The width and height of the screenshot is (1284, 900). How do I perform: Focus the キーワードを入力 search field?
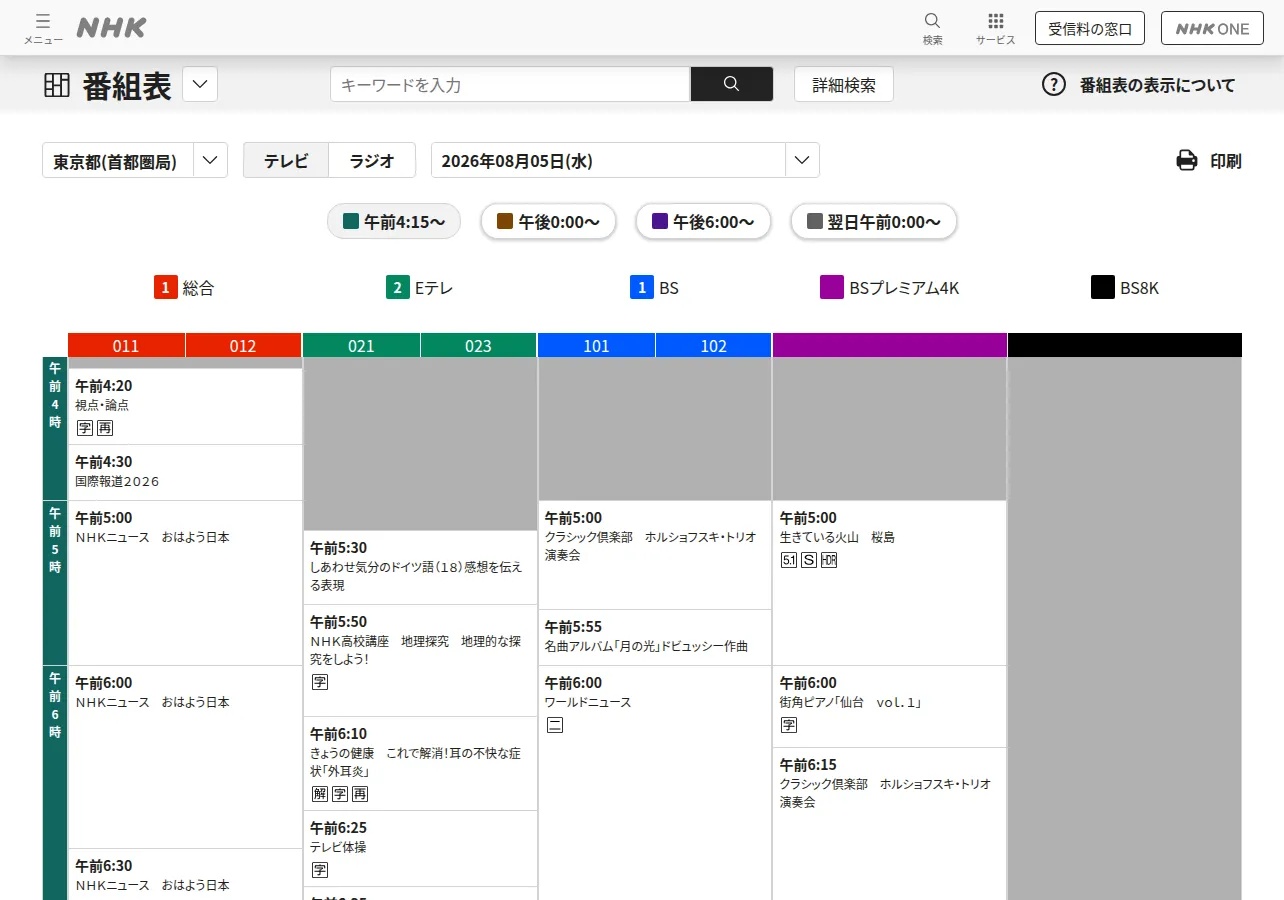[x=510, y=84]
